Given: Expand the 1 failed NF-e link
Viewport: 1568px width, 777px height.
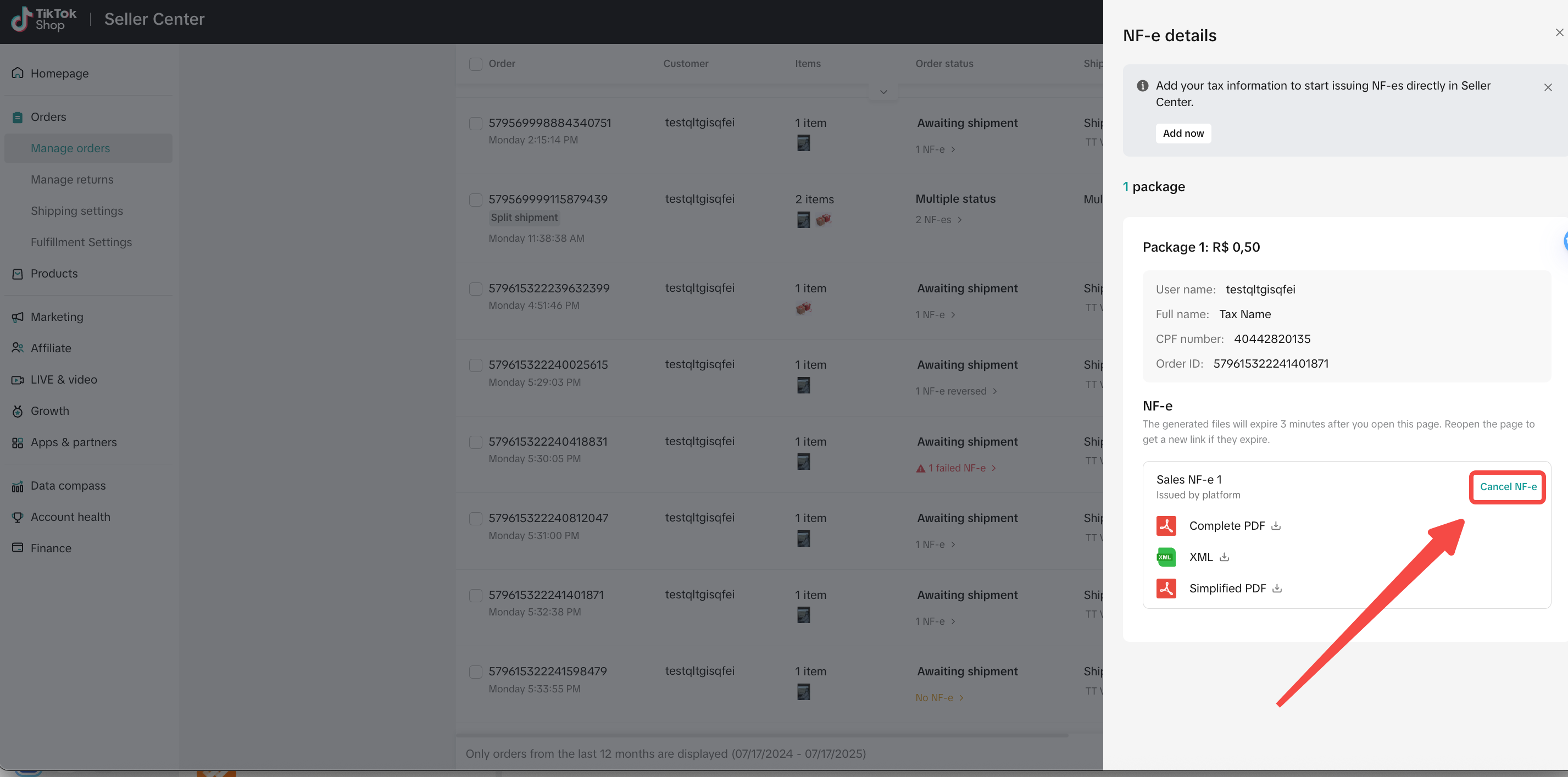Looking at the screenshot, I should point(957,468).
